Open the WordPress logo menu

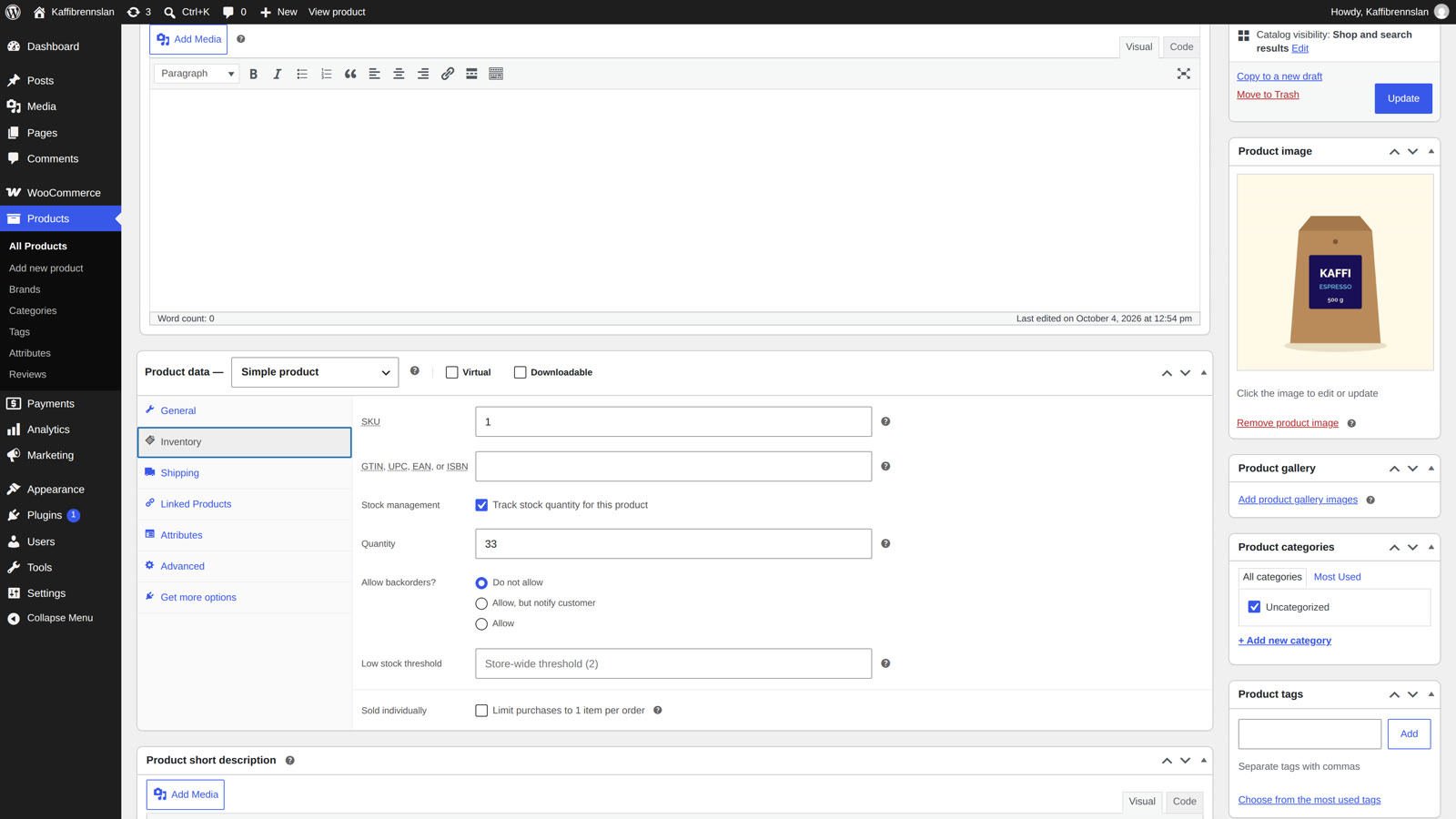(x=13, y=12)
